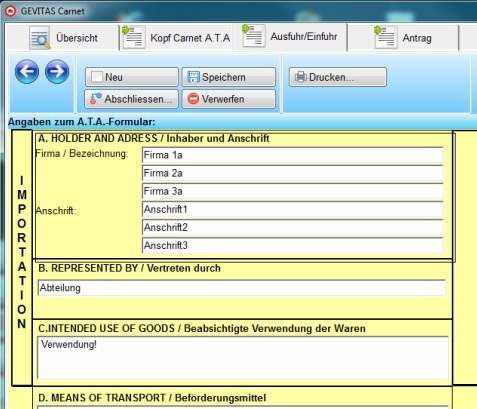The height and width of the screenshot is (409, 477).
Task: Click the document icon beside Antrag
Action: [385, 37]
